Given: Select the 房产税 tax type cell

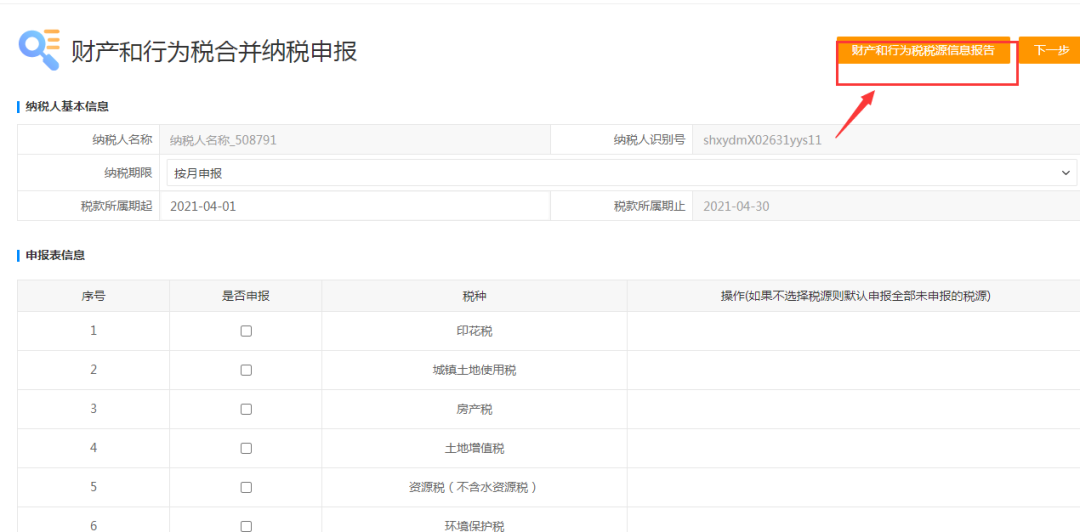Looking at the screenshot, I should click(x=474, y=409).
